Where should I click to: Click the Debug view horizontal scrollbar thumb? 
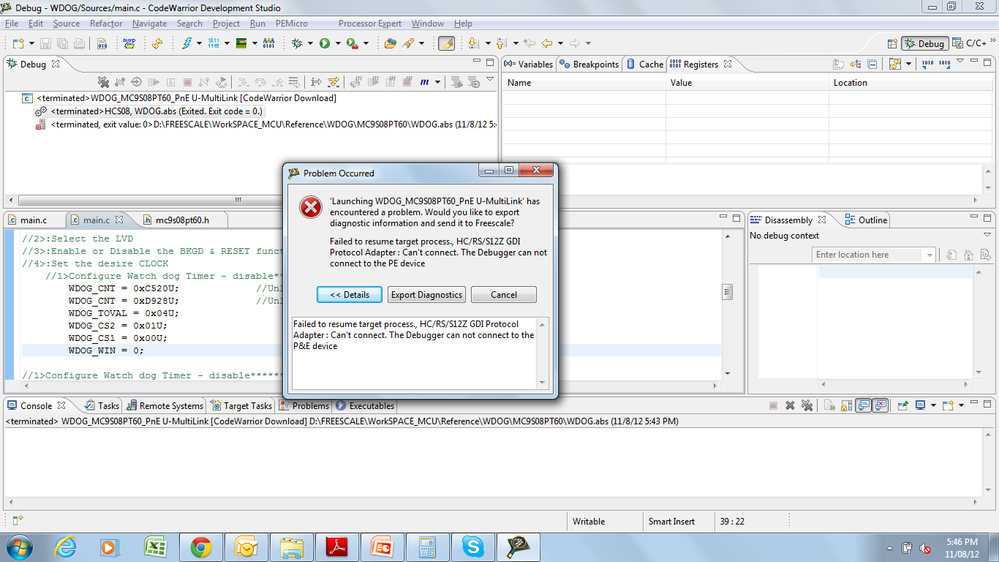[238, 199]
